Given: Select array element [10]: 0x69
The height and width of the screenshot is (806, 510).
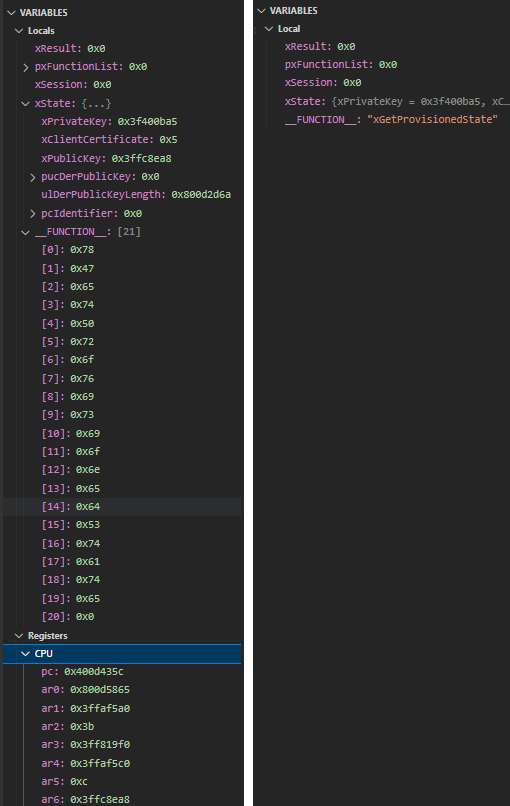Looking at the screenshot, I should pyautogui.click(x=70, y=433).
